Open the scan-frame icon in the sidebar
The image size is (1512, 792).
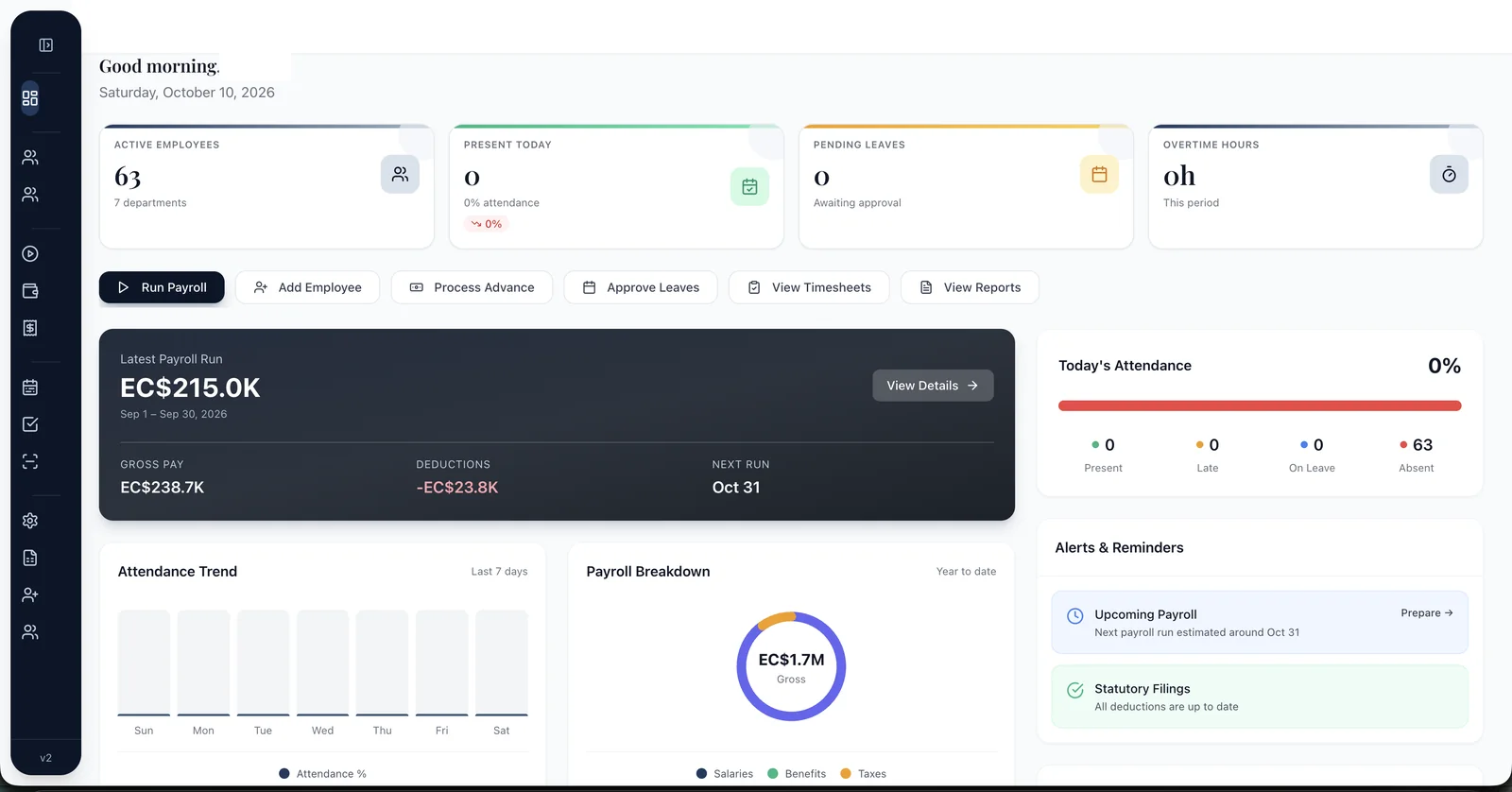[30, 461]
